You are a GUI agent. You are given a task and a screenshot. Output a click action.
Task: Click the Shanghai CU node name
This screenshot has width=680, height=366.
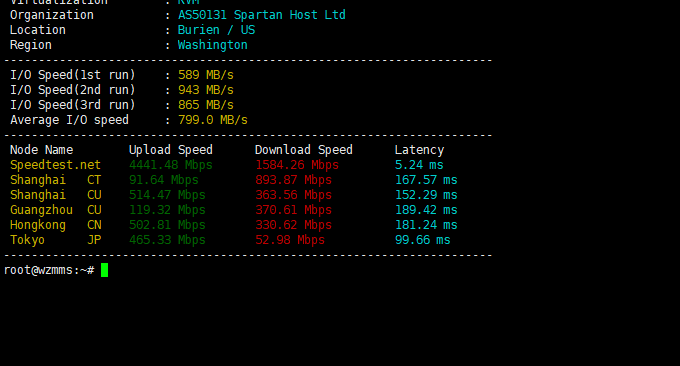[56, 195]
